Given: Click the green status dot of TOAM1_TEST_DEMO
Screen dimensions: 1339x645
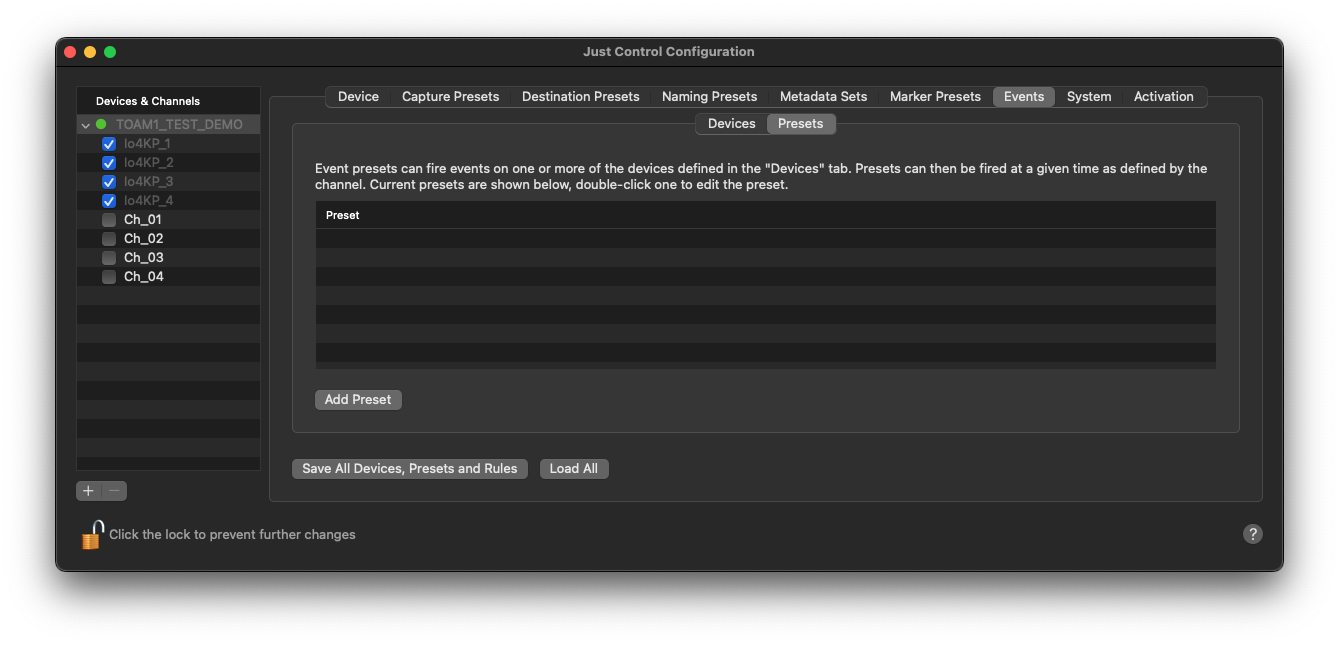Looking at the screenshot, I should pos(101,125).
